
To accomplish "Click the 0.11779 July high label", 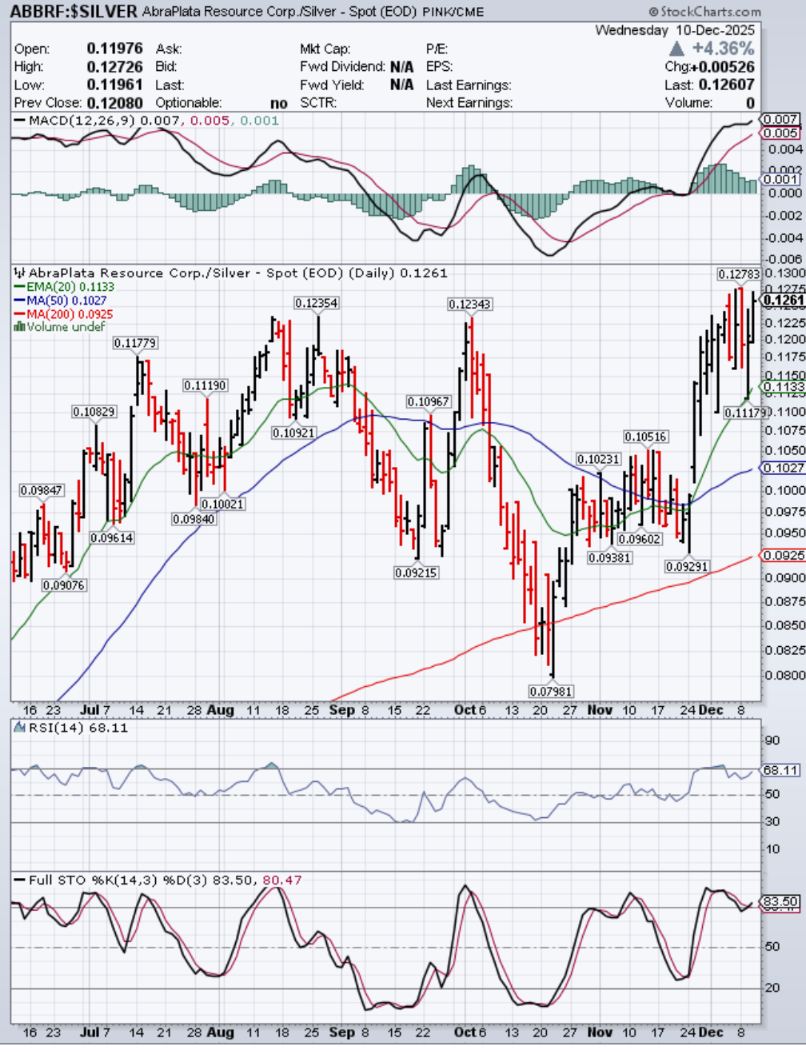I will (135, 343).
